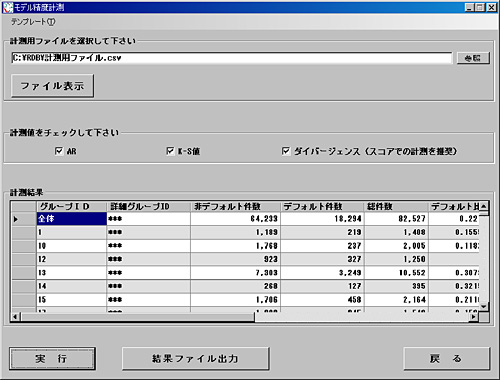Click the horizontal scrollbar thumb of results table
The width and height of the screenshot is (500, 380).
tap(137, 317)
